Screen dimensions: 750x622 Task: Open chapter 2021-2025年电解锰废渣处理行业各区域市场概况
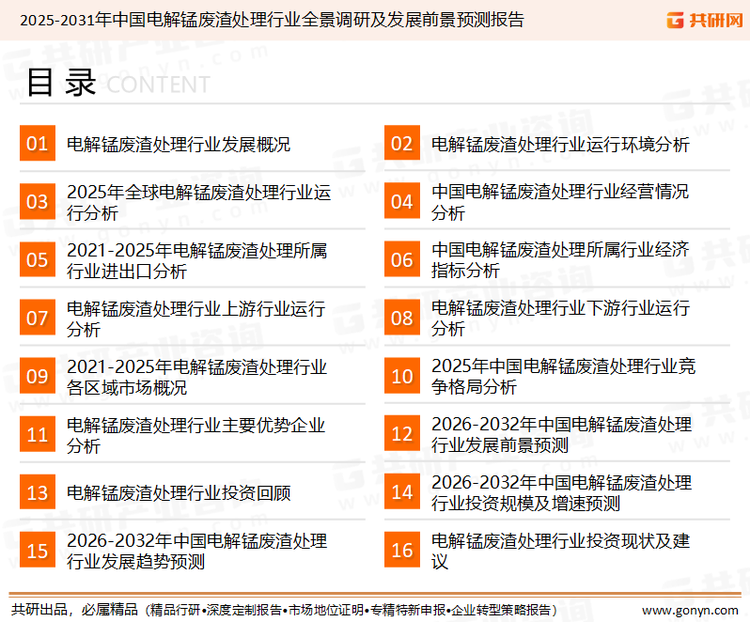point(197,377)
